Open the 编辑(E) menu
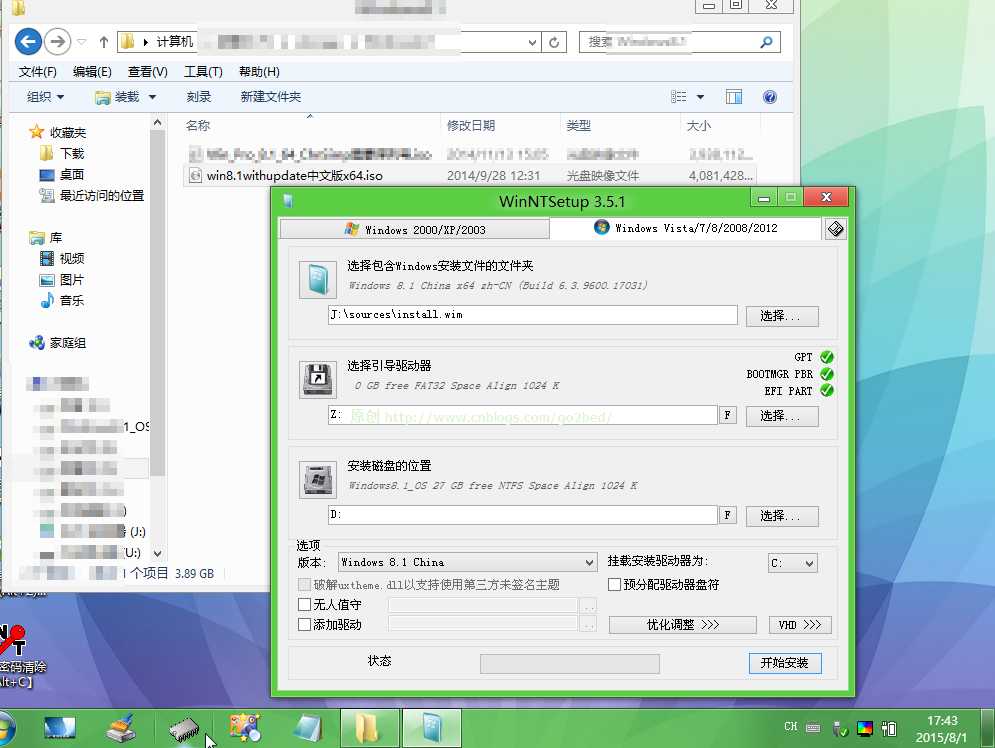This screenshot has width=995, height=748. 92,72
